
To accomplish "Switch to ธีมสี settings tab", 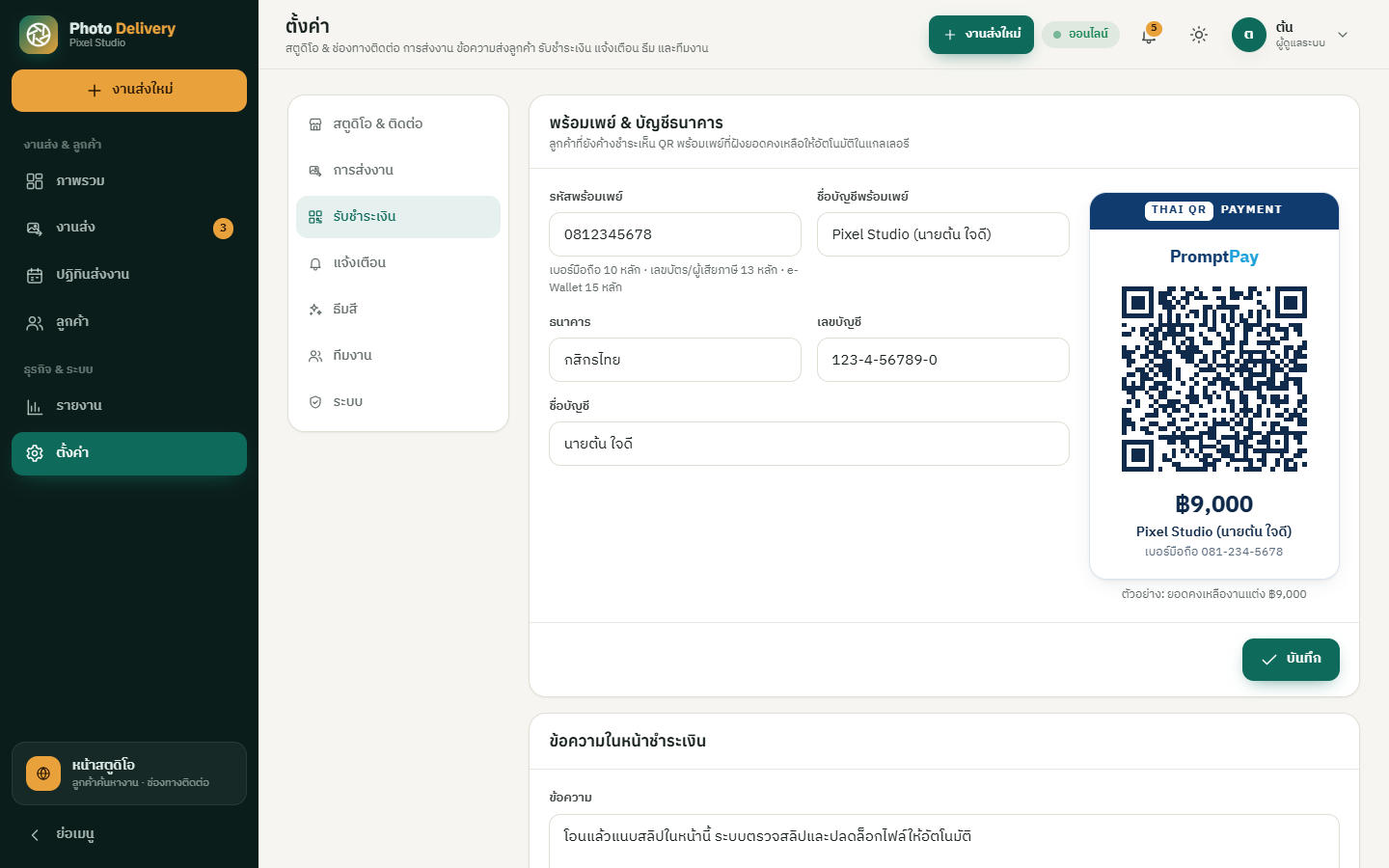I will click(398, 310).
